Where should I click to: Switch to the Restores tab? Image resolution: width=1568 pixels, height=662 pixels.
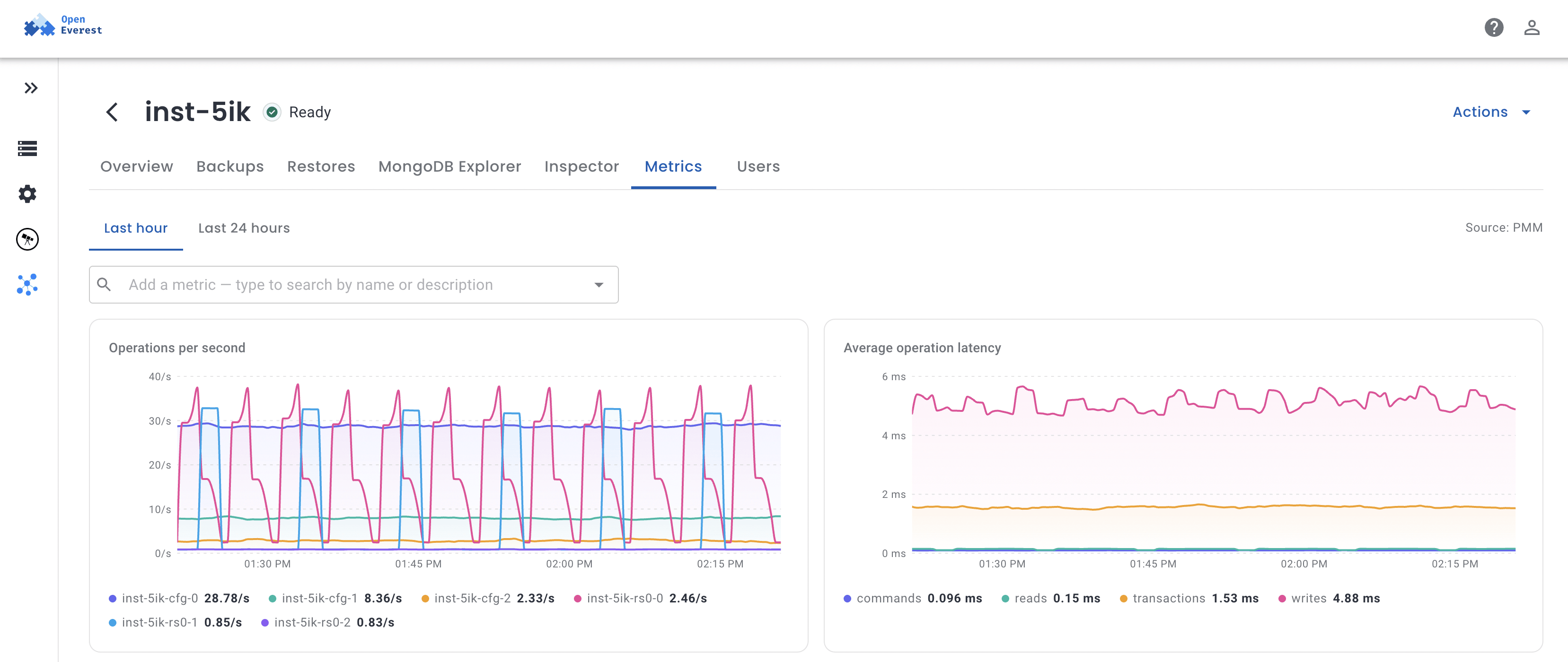tap(321, 166)
